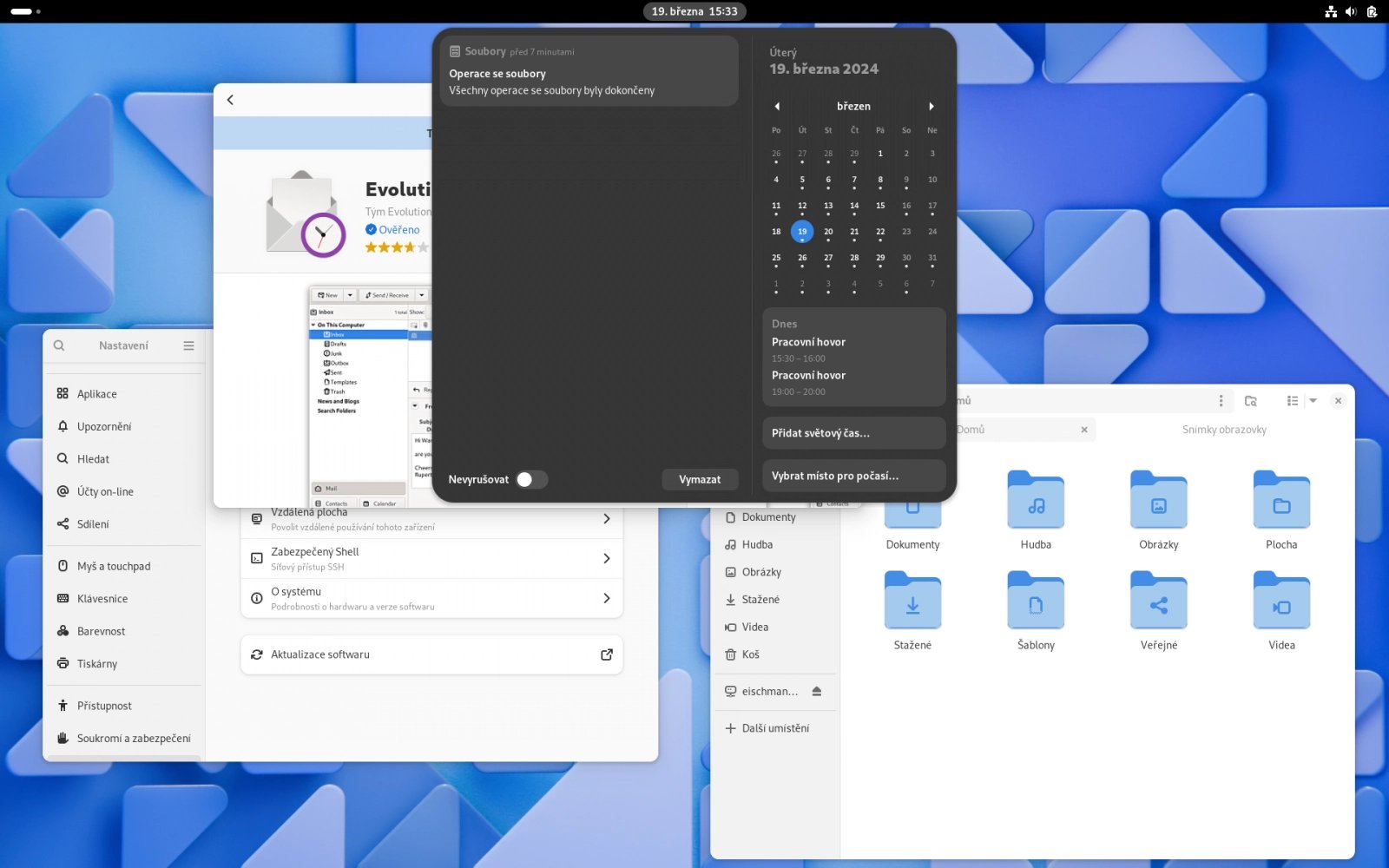Click the Evolution star rating

click(397, 247)
